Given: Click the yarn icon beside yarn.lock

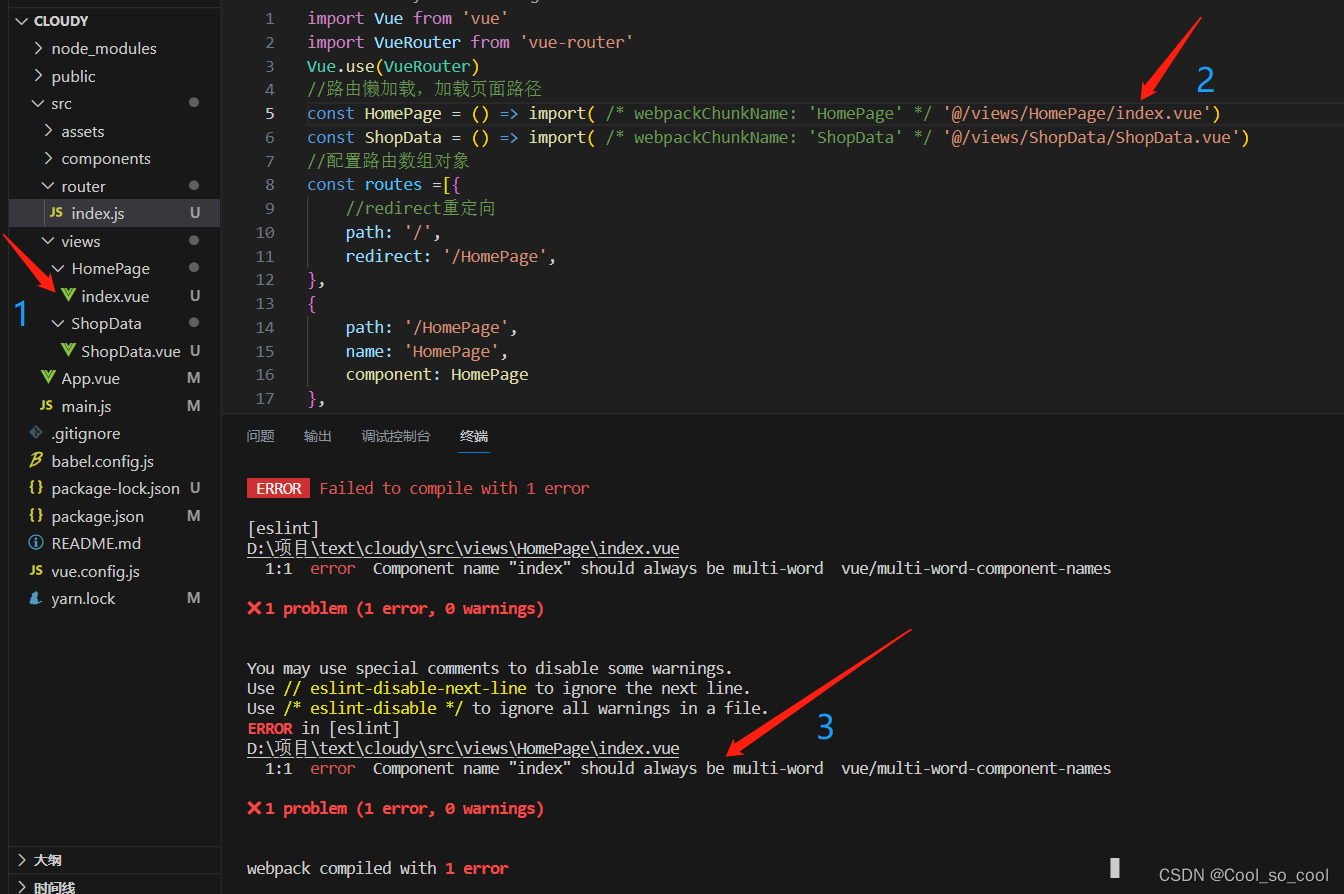Looking at the screenshot, I should click(36, 598).
